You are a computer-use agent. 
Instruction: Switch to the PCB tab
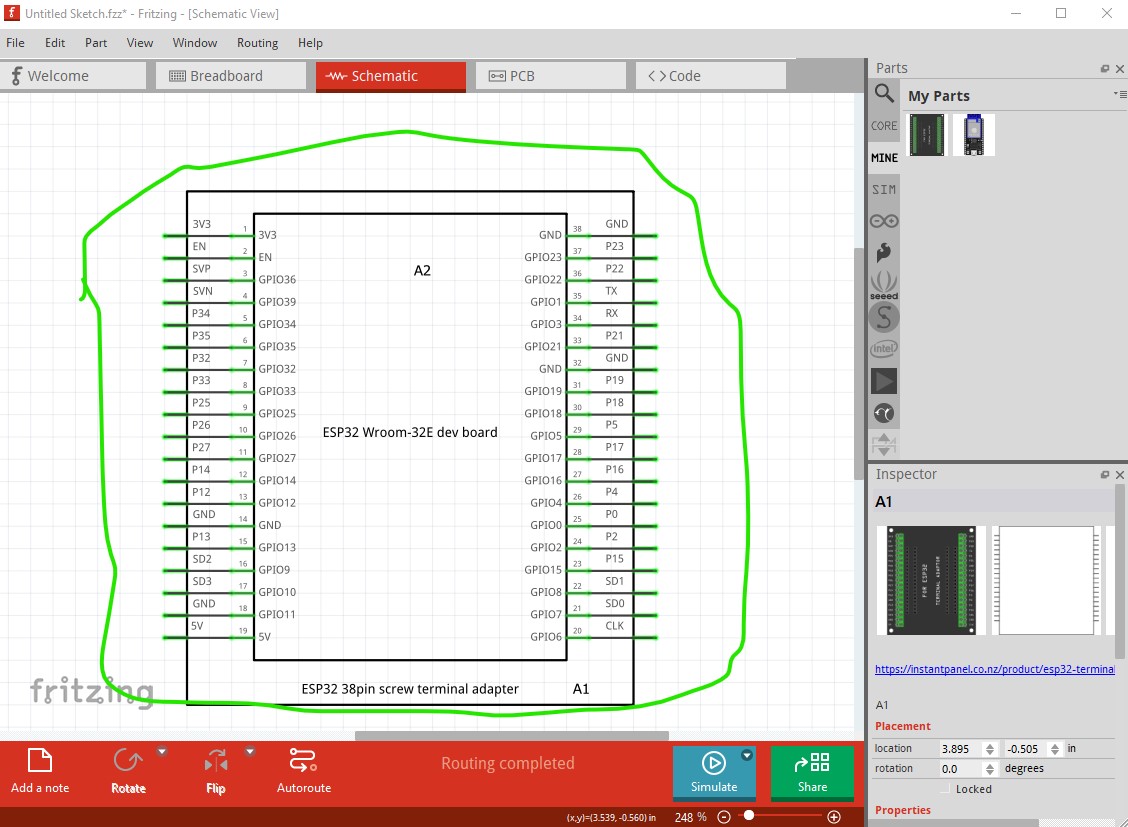point(551,76)
